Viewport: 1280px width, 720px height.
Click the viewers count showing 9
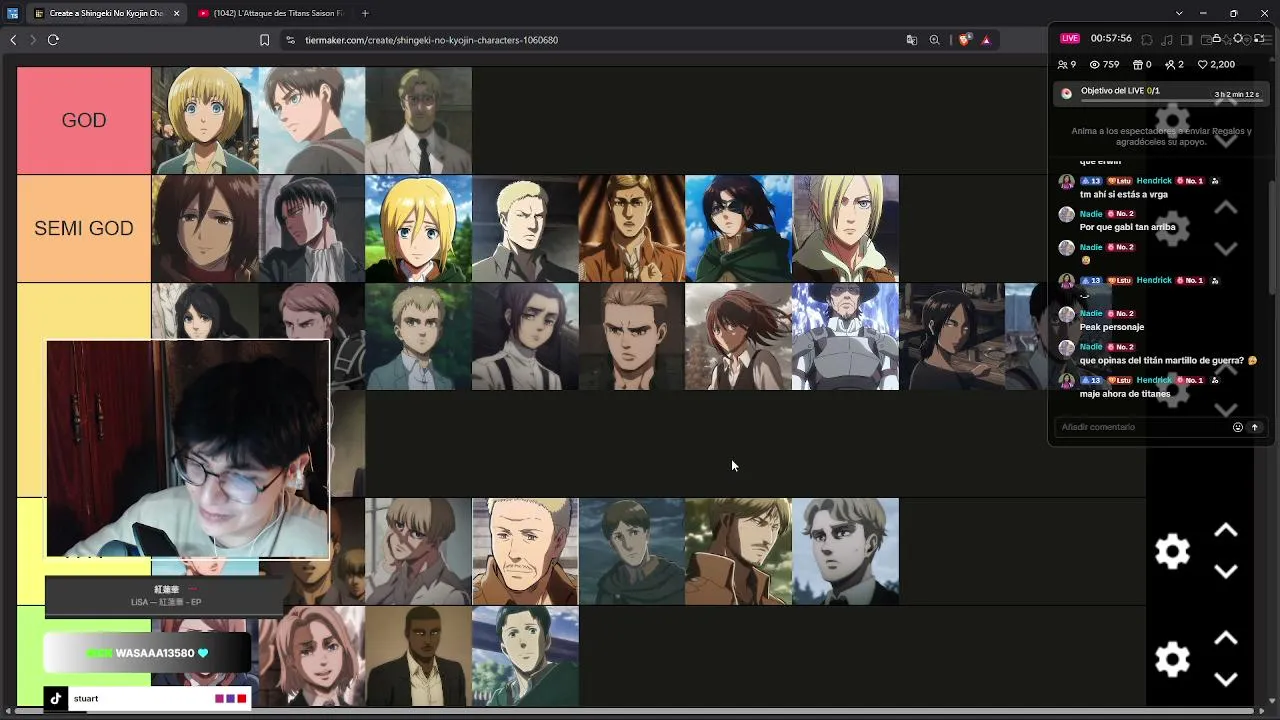pos(1067,64)
